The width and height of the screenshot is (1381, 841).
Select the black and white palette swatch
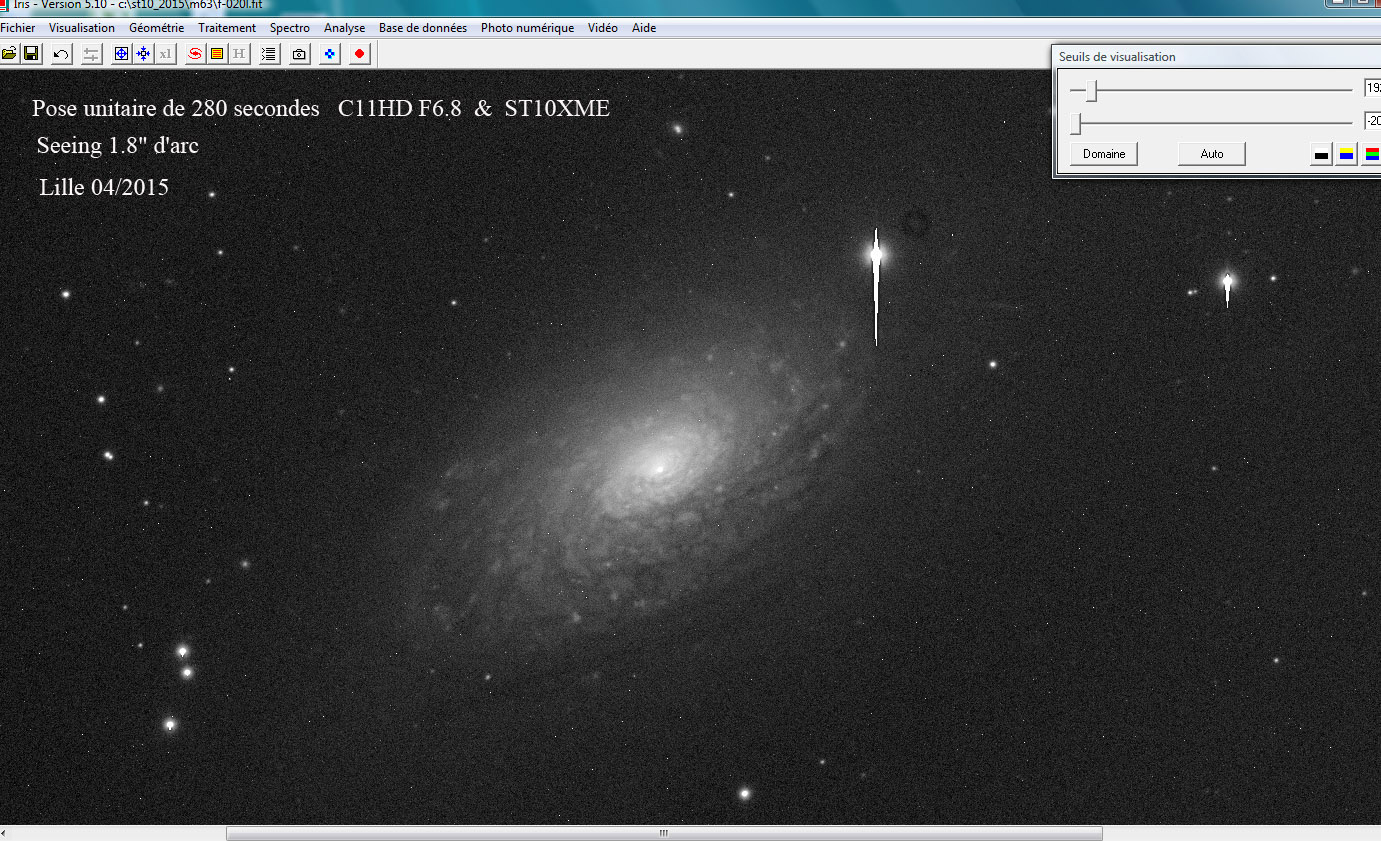click(1321, 154)
